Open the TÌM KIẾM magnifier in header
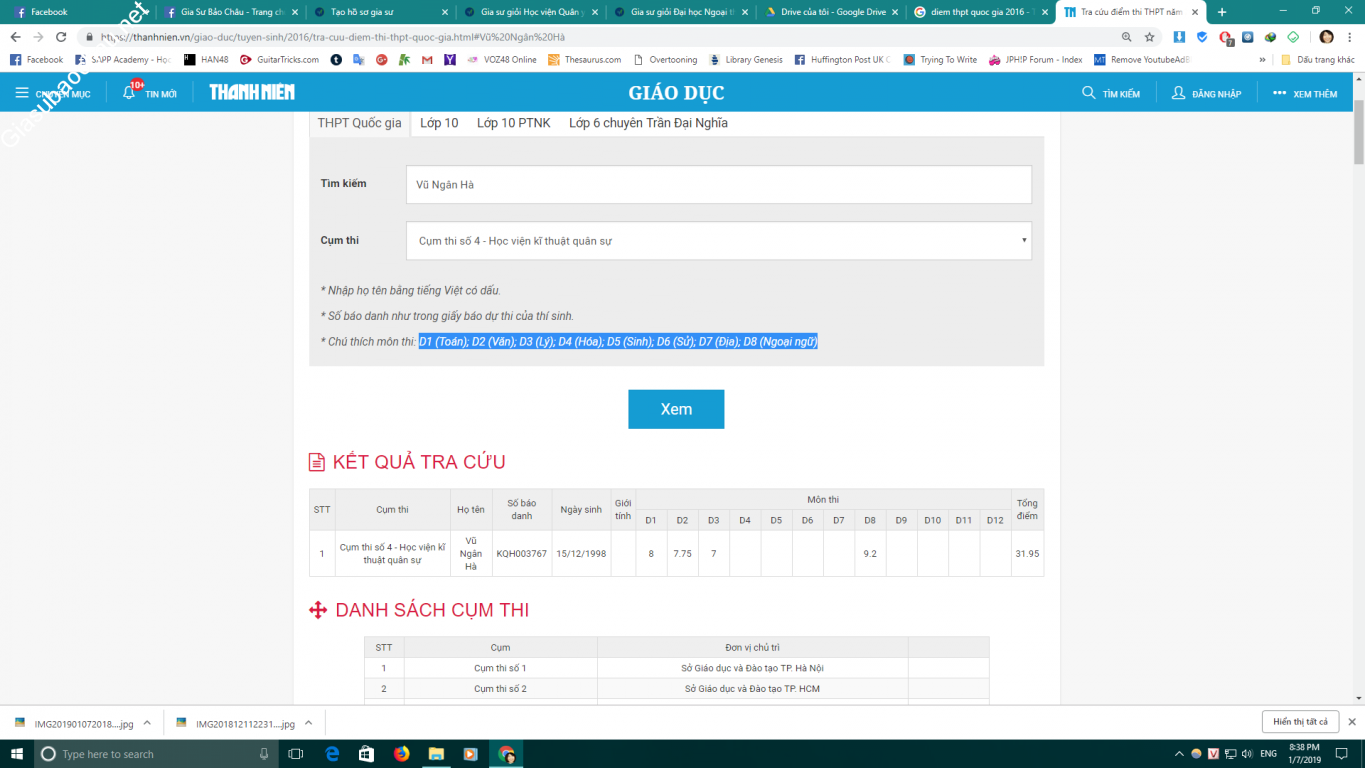The width and height of the screenshot is (1365, 768). tap(1089, 93)
